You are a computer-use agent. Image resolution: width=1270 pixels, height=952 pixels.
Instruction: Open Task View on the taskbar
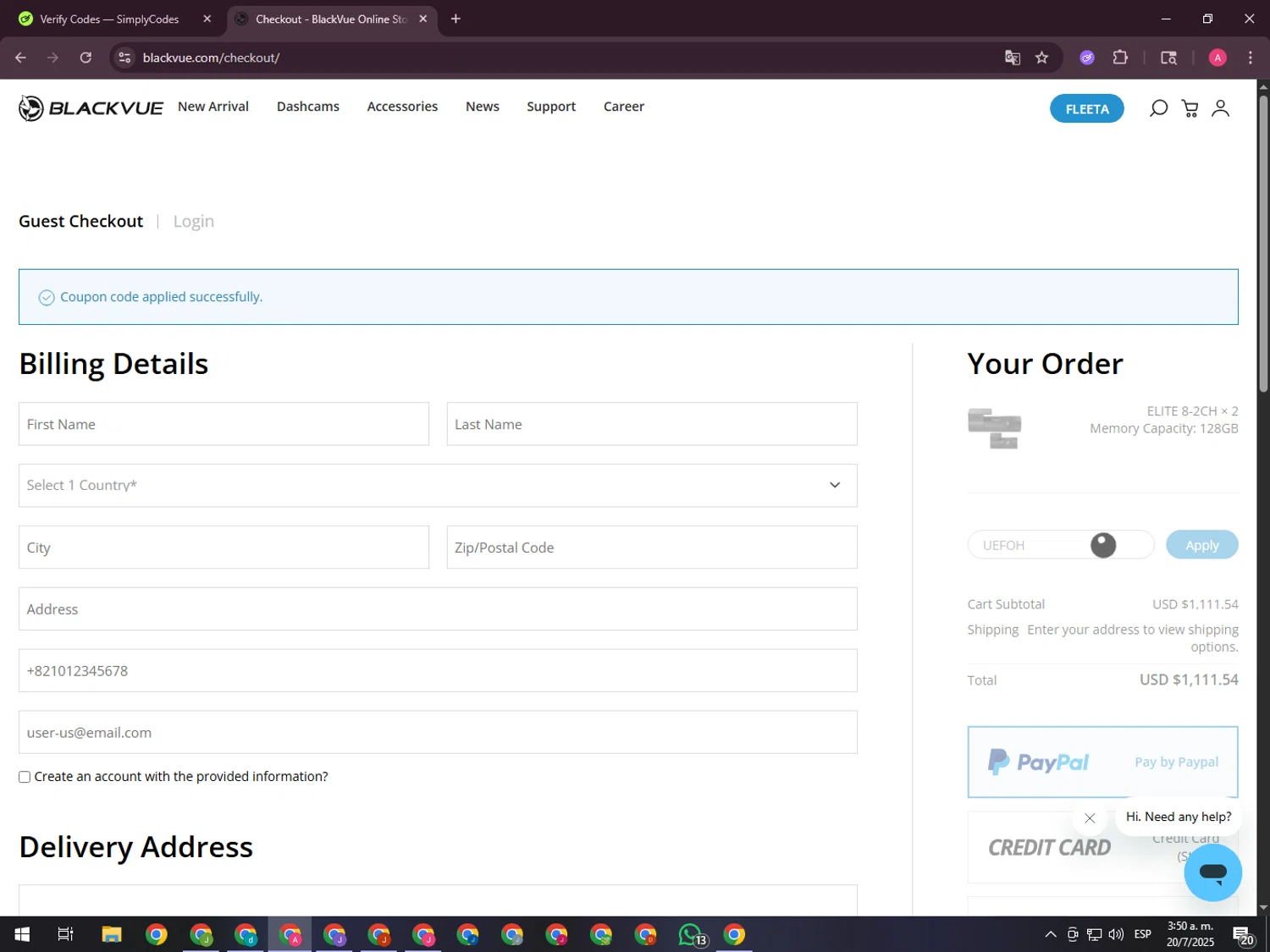(x=65, y=934)
